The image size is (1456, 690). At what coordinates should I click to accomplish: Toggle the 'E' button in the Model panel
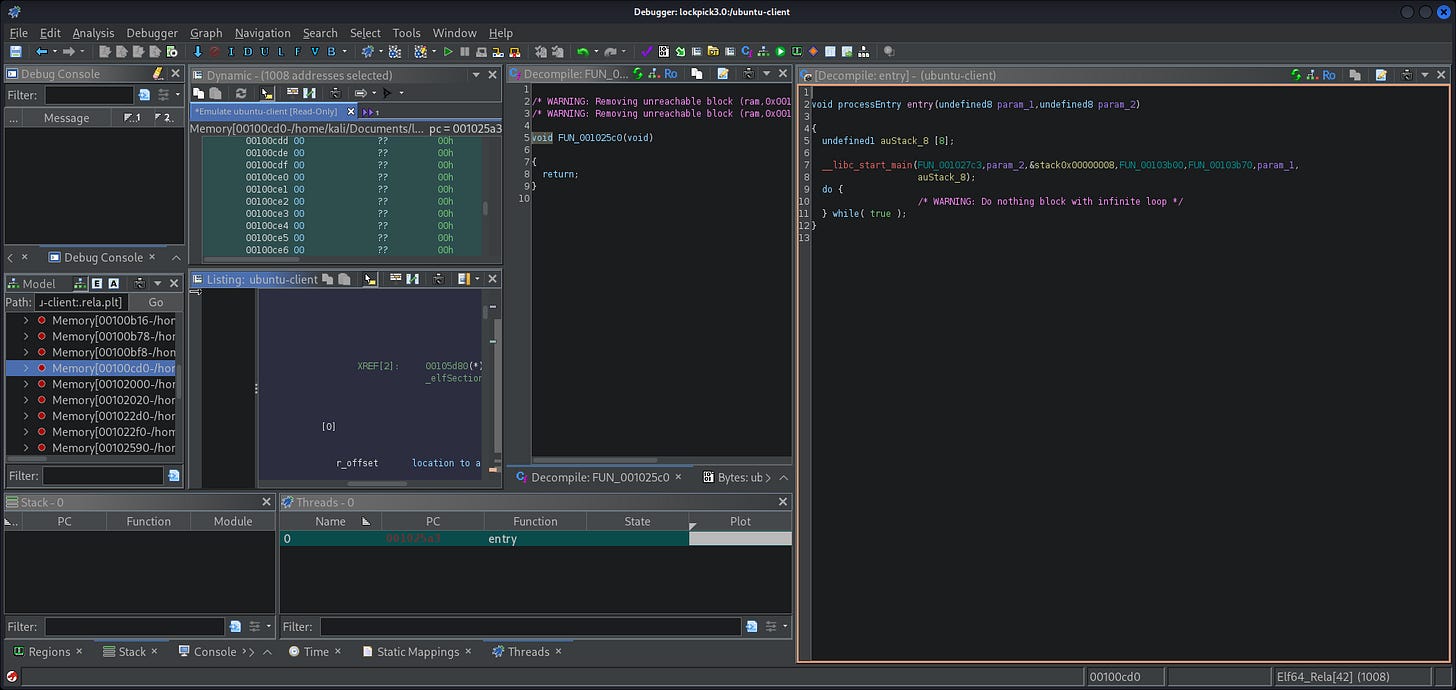pyautogui.click(x=97, y=284)
